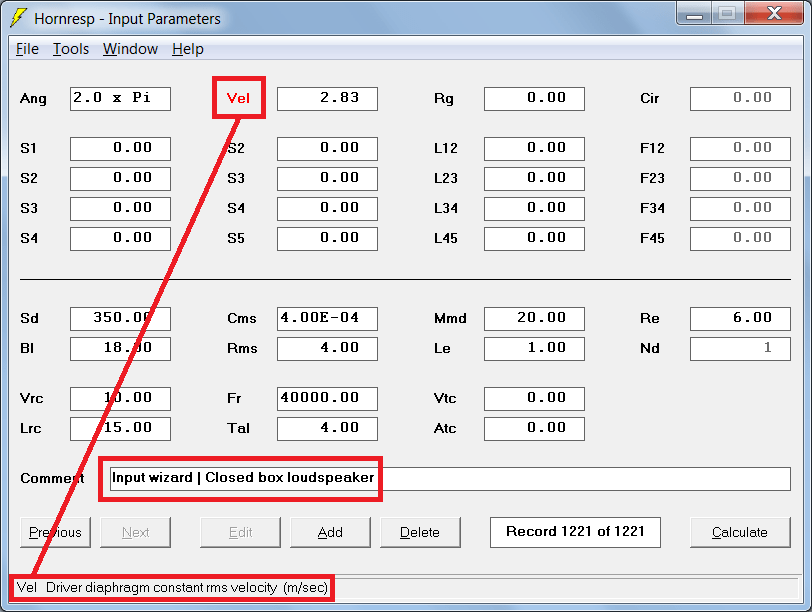812x612 pixels.
Task: Click the Fr field showing 40000.00
Action: tap(327, 399)
